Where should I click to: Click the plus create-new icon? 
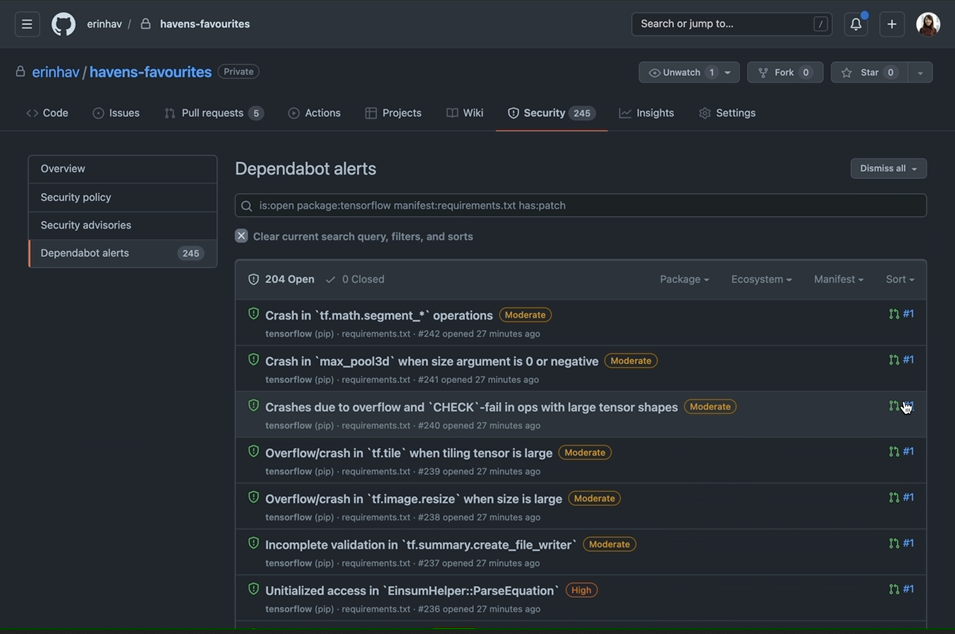coord(891,24)
